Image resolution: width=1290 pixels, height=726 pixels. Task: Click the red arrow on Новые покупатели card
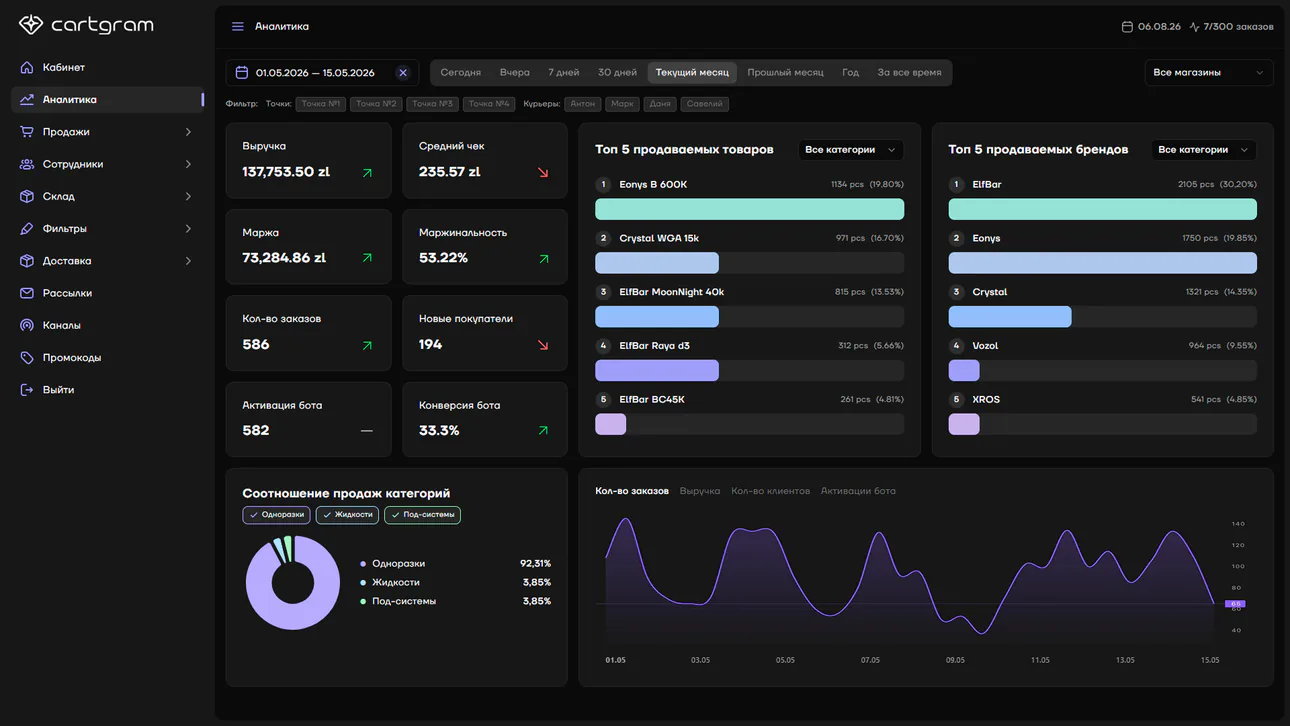[543, 345]
